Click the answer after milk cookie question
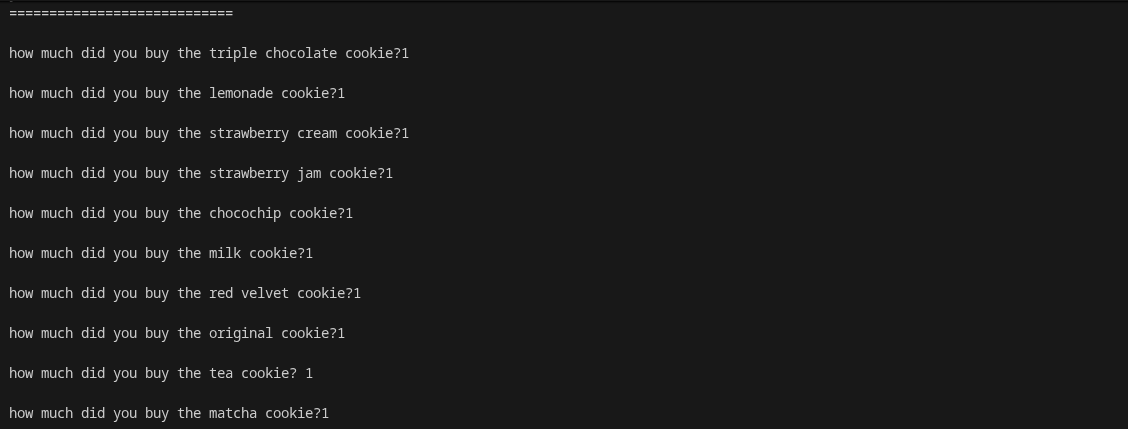This screenshot has width=1128, height=429. 309,253
